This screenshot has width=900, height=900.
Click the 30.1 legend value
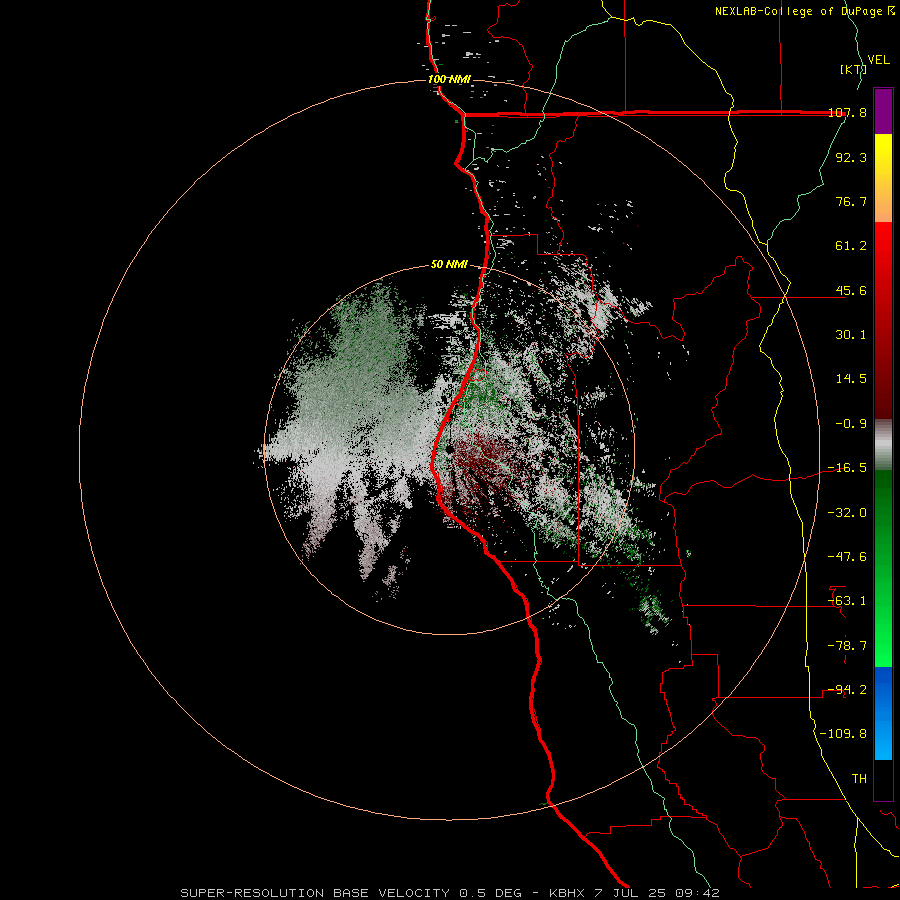coord(851,335)
